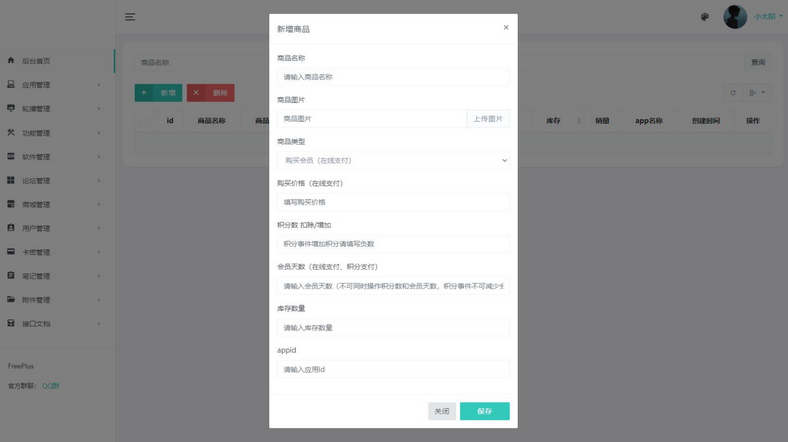
Task: Focus the 请输入应用id input field
Action: point(393,369)
